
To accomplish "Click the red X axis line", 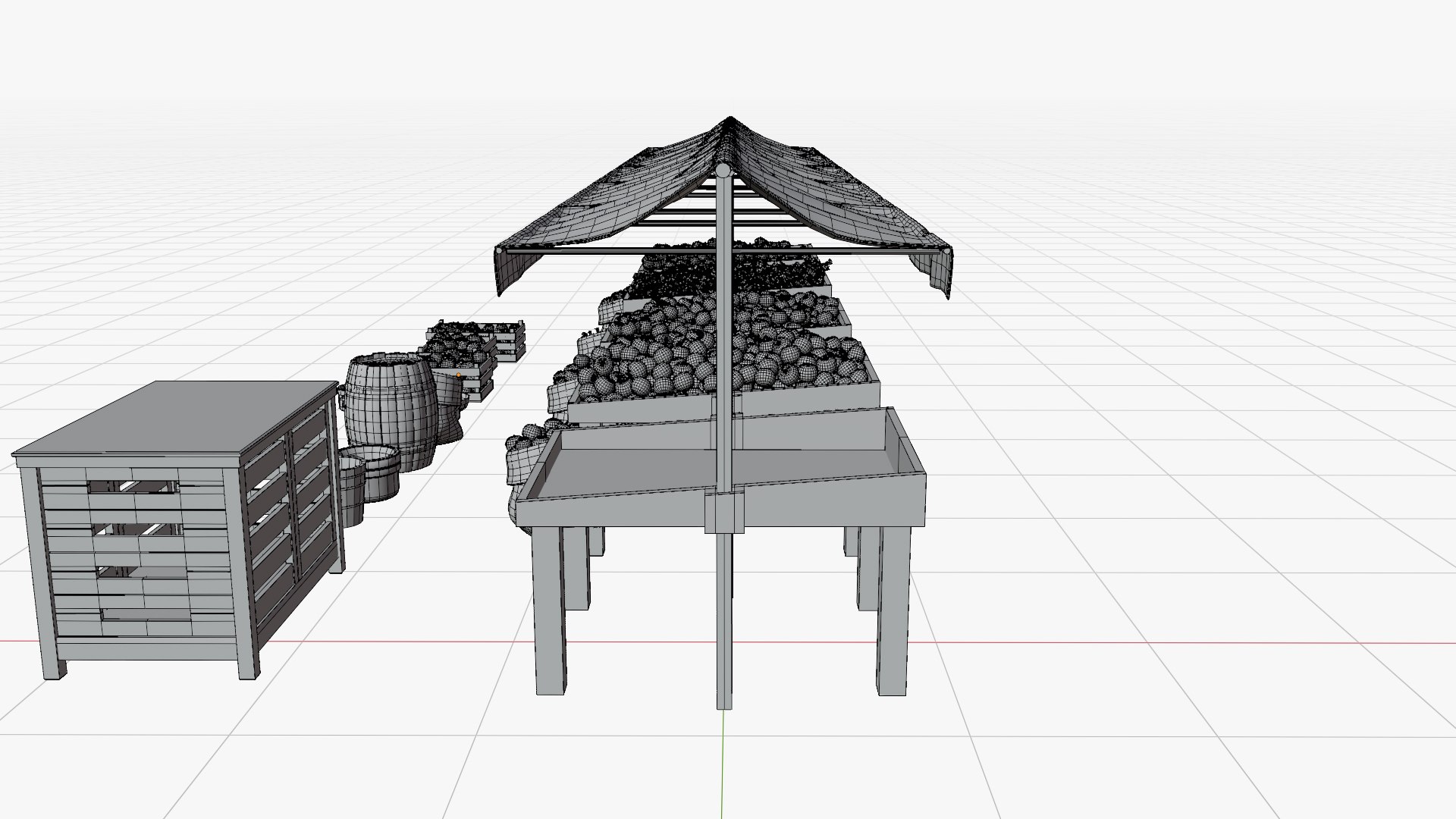I will (x=1062, y=643).
